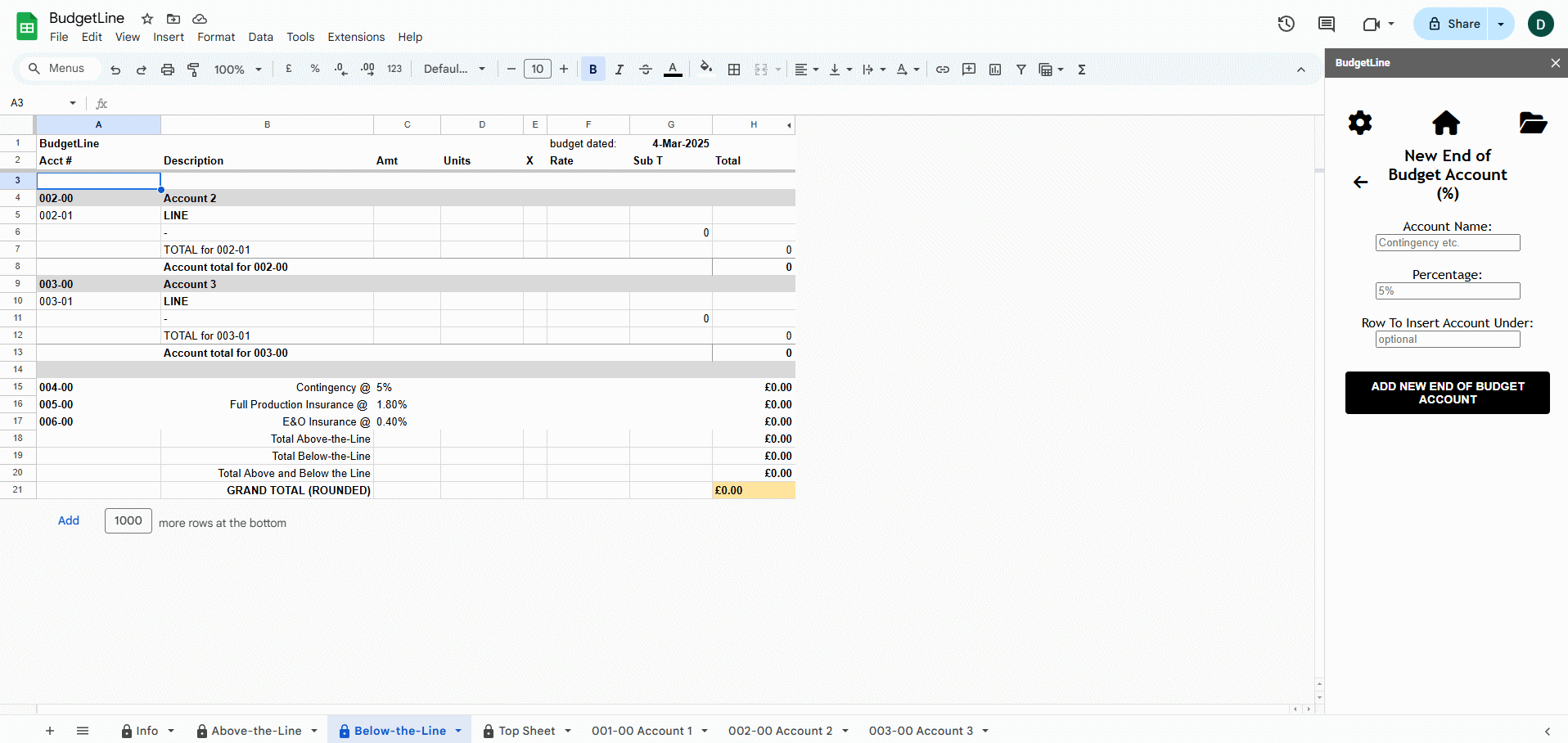Open horizontal align dropdown
Viewport: 1568px width, 743px height.
[807, 70]
